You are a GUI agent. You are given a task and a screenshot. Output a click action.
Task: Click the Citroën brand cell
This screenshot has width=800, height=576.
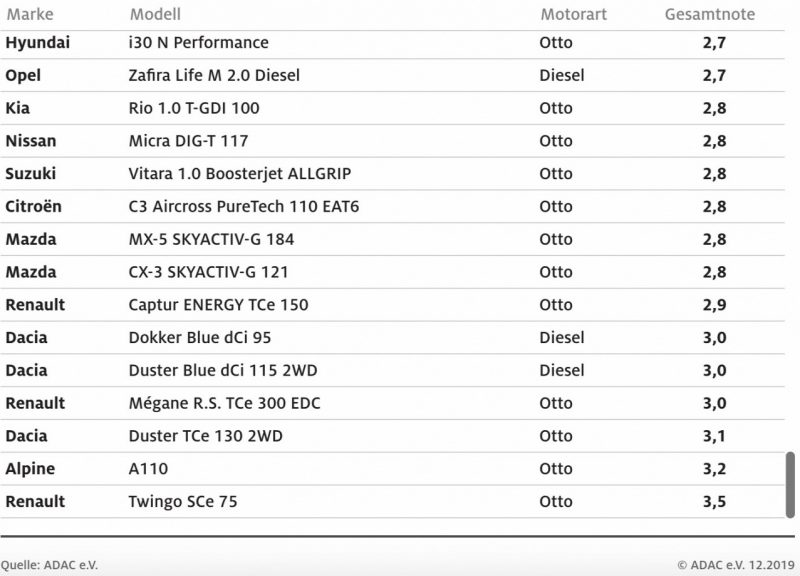point(33,207)
